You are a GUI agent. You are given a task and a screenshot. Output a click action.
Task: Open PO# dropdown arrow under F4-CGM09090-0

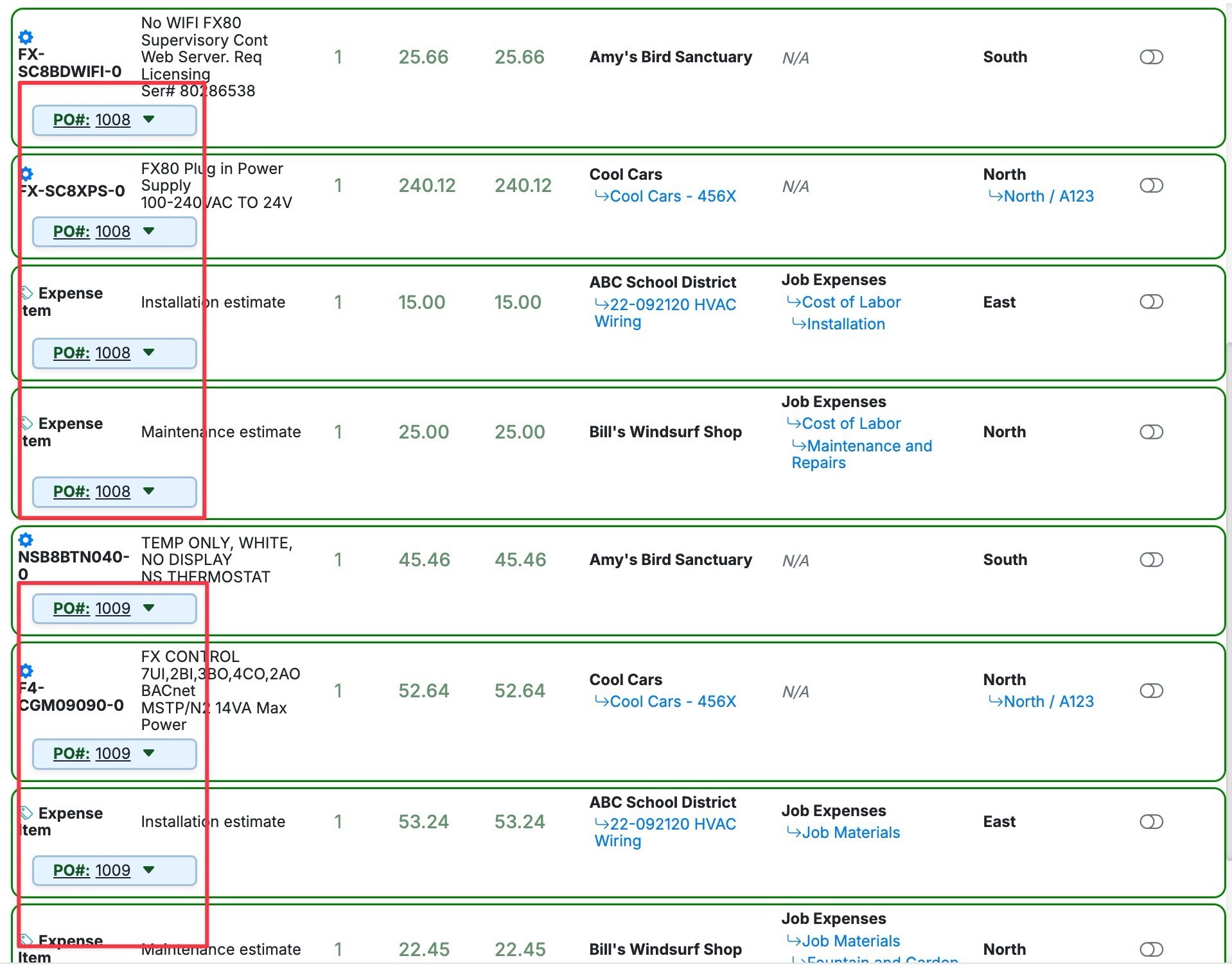coord(149,753)
